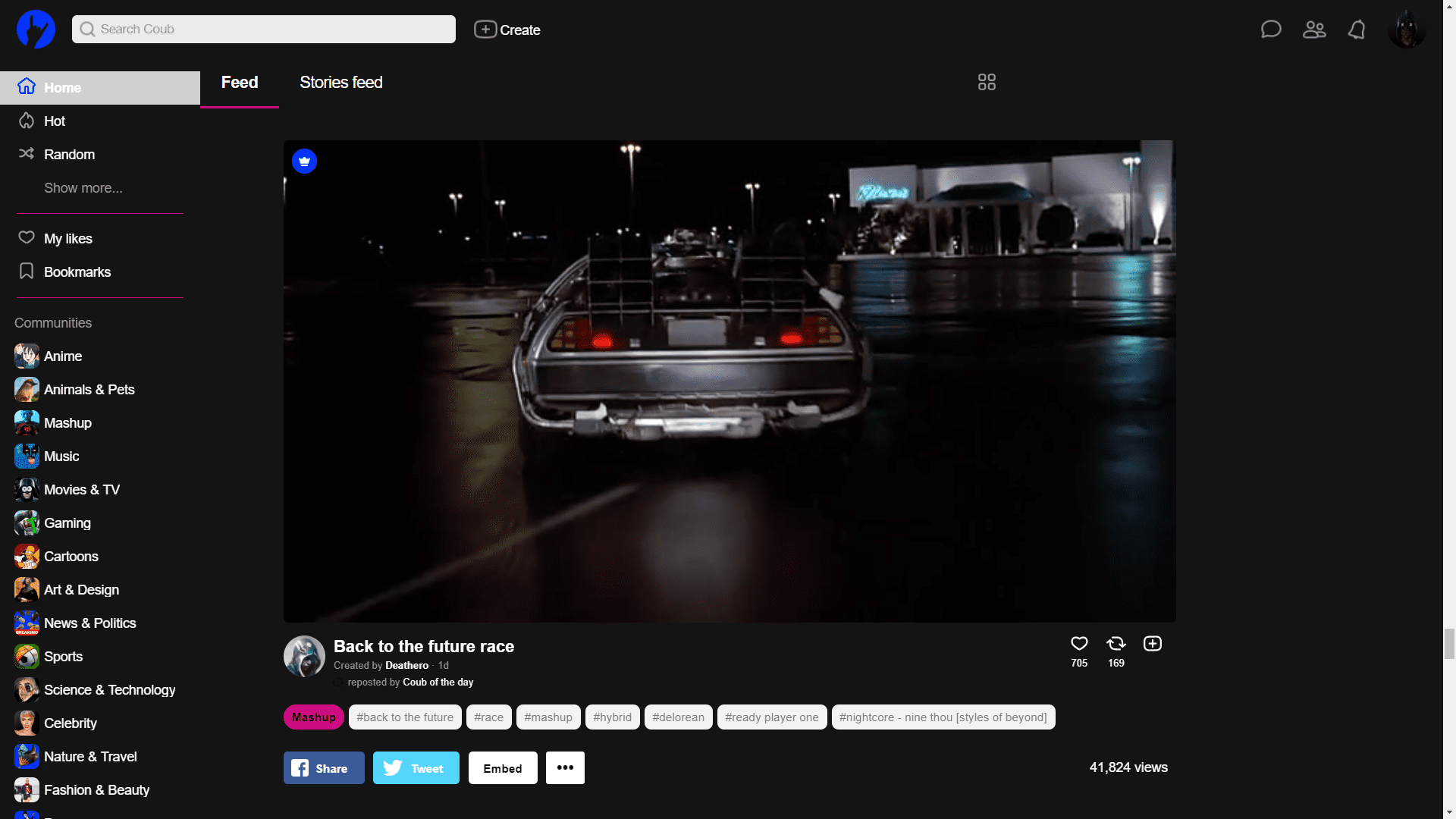This screenshot has width=1456, height=819.
Task: Open the Deathero creator link
Action: [x=406, y=666]
